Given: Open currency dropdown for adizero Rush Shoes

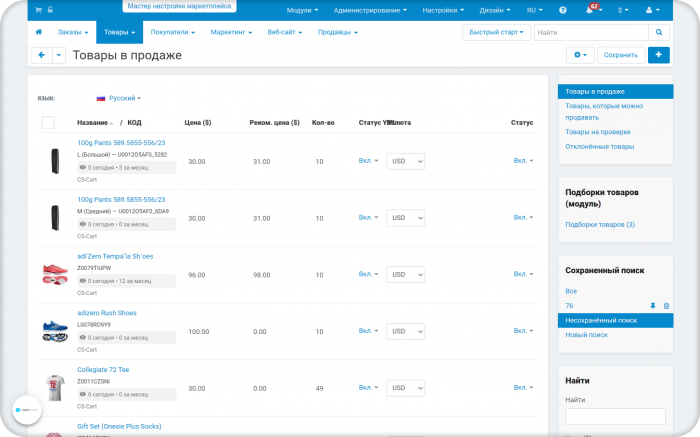Looking at the screenshot, I should [x=406, y=331].
